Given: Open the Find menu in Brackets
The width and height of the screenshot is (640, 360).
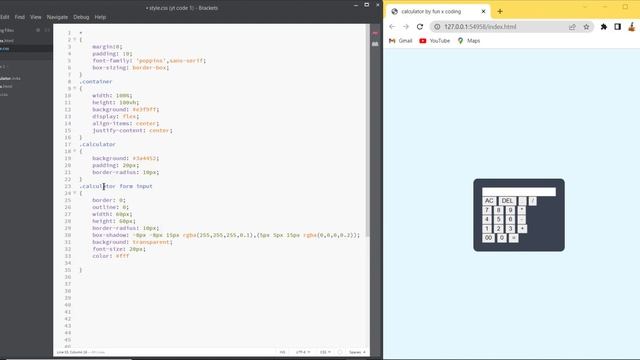Looking at the screenshot, I should click(x=20, y=17).
